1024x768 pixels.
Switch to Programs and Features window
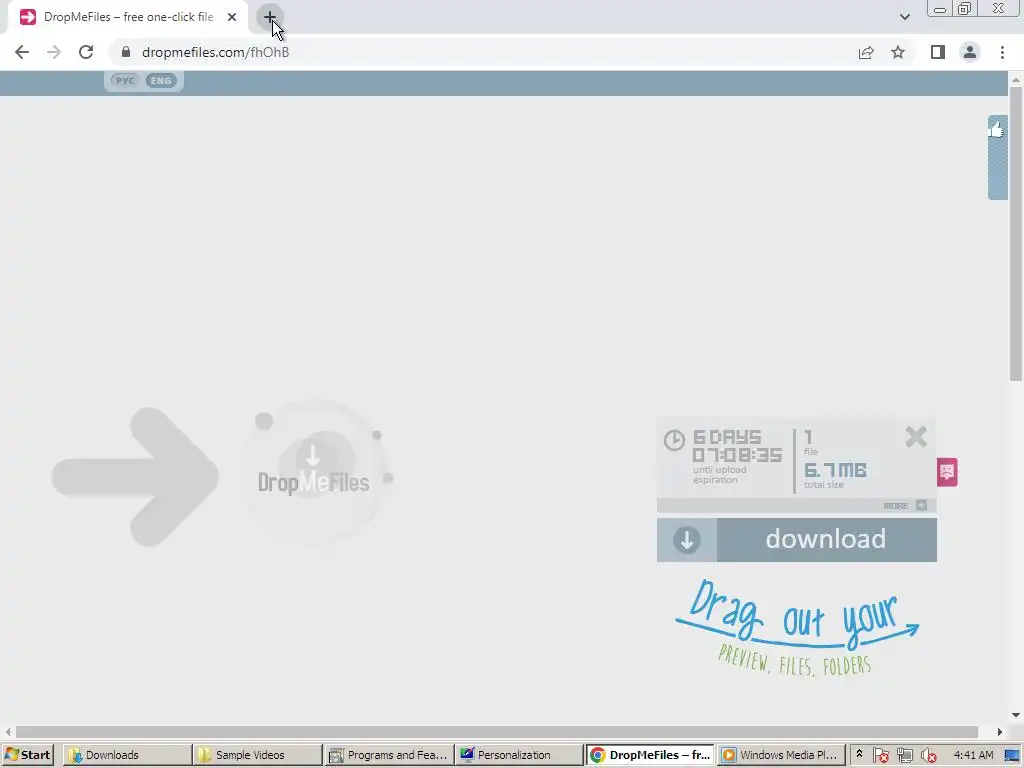coord(388,755)
